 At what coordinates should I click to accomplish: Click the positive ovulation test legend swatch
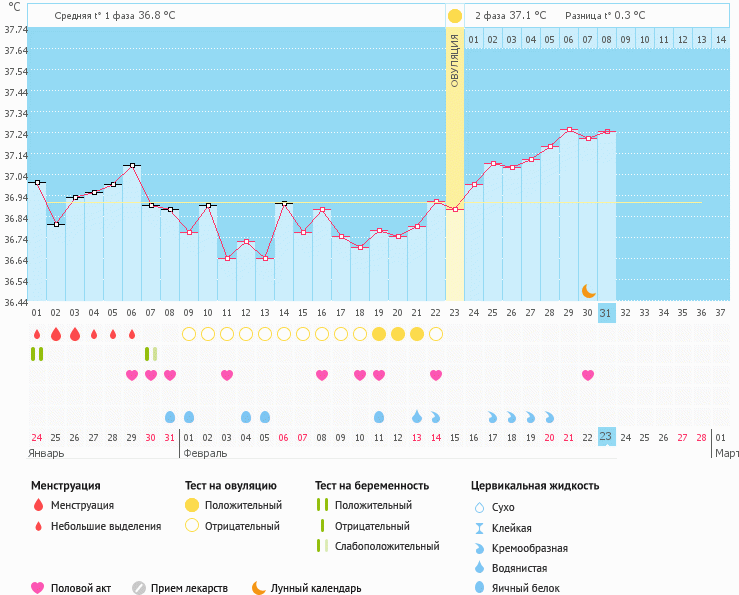tap(191, 505)
